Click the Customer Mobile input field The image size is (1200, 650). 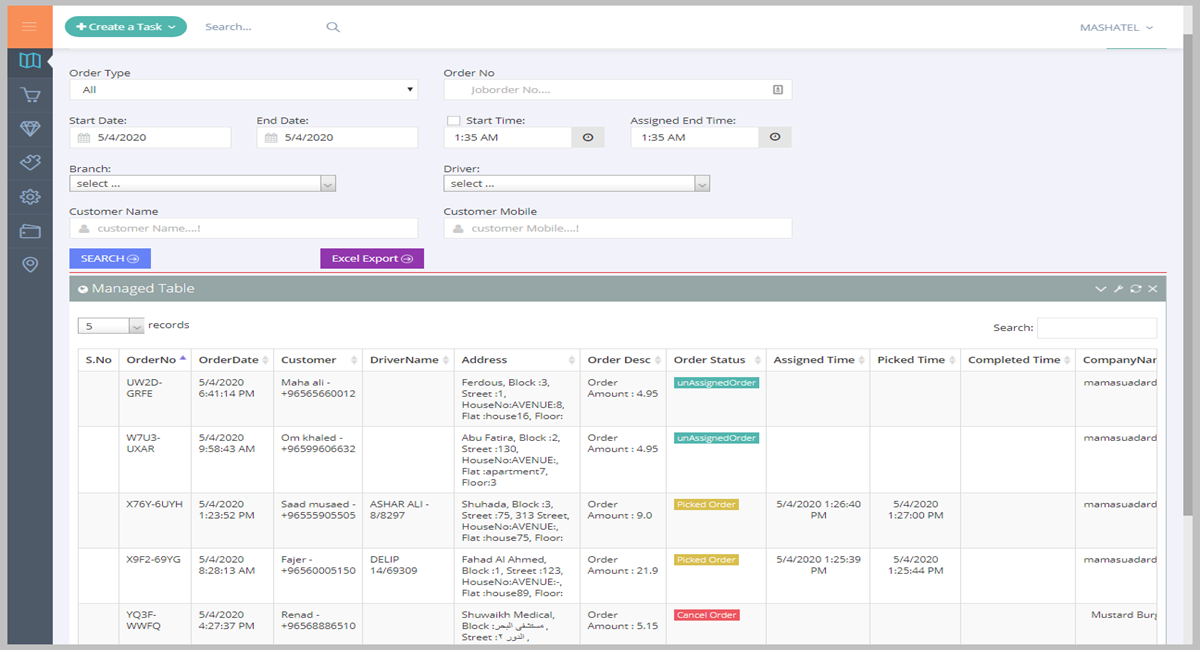coord(618,228)
